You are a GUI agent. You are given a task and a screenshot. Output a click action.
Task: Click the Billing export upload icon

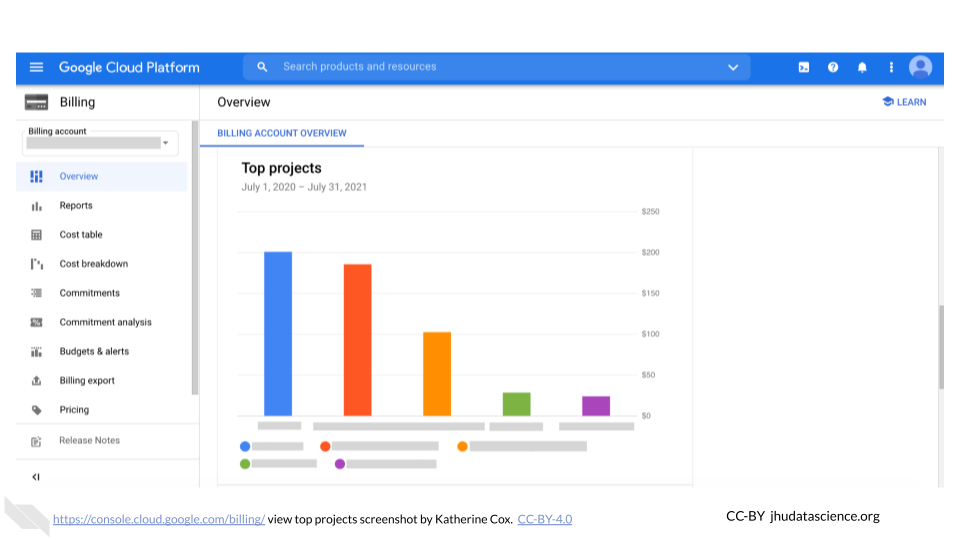[x=36, y=381]
